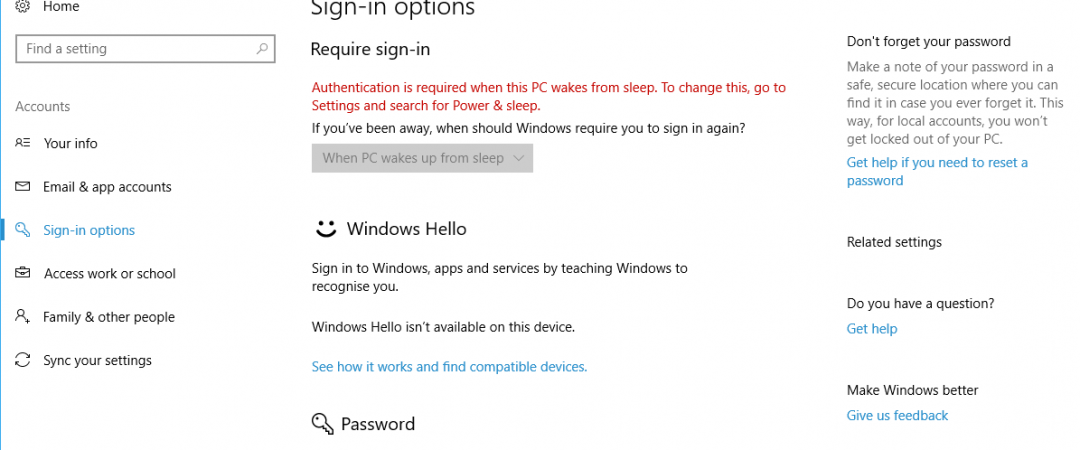Click the search magnifier icon
Image resolution: width=1080 pixels, height=450 pixels.
tap(262, 48)
